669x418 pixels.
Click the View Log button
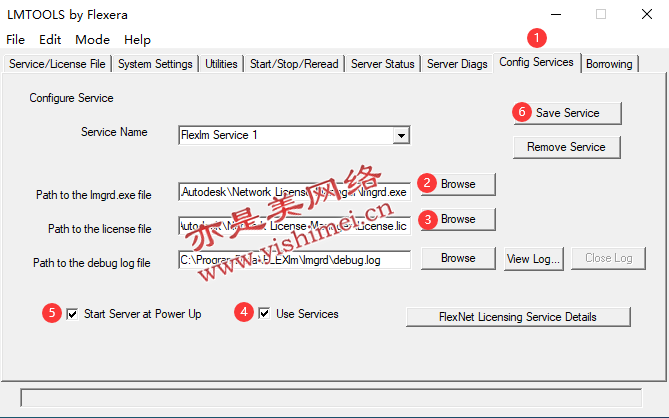tap(533, 258)
